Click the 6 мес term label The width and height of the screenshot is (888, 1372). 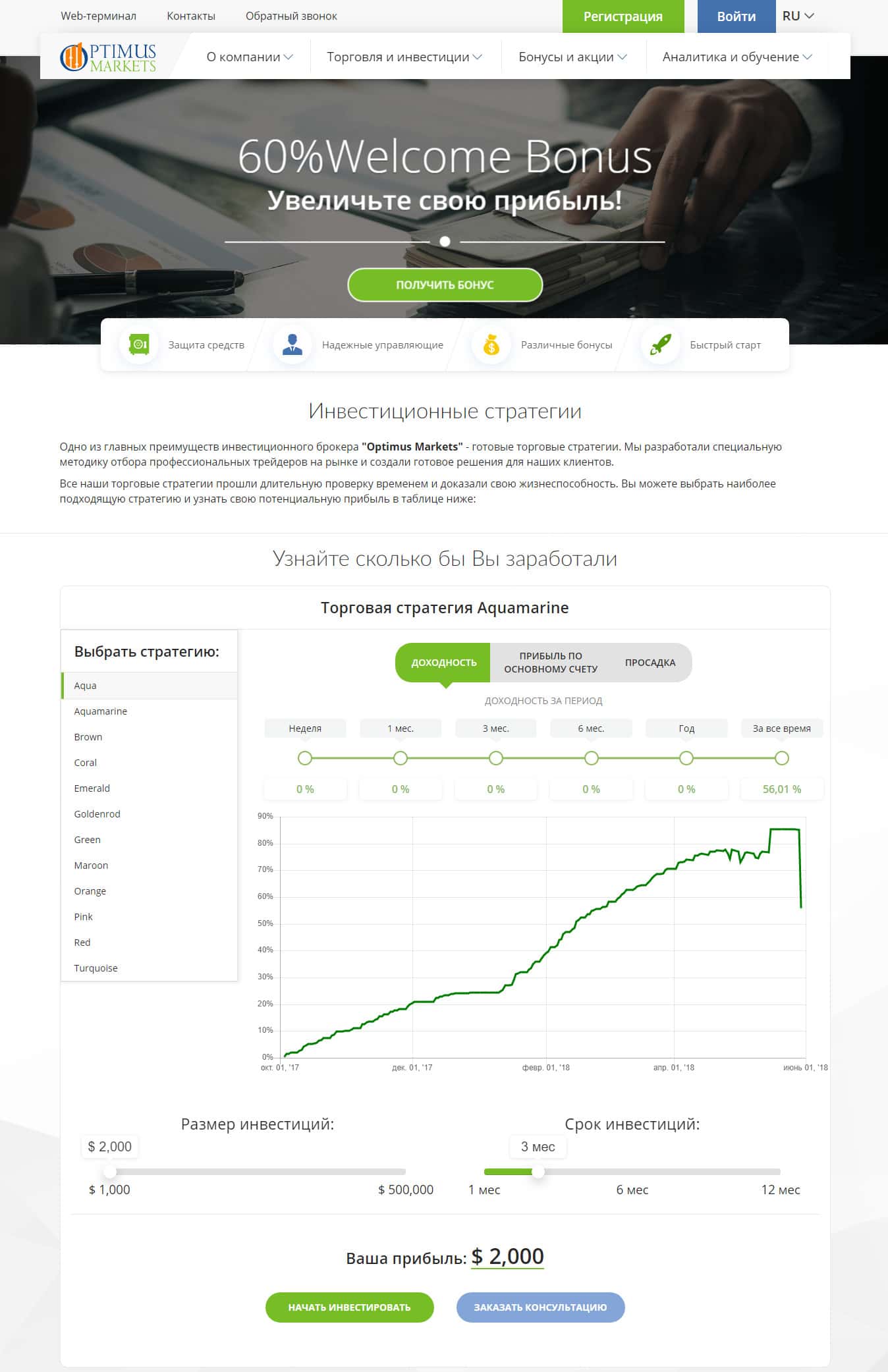pos(632,1190)
